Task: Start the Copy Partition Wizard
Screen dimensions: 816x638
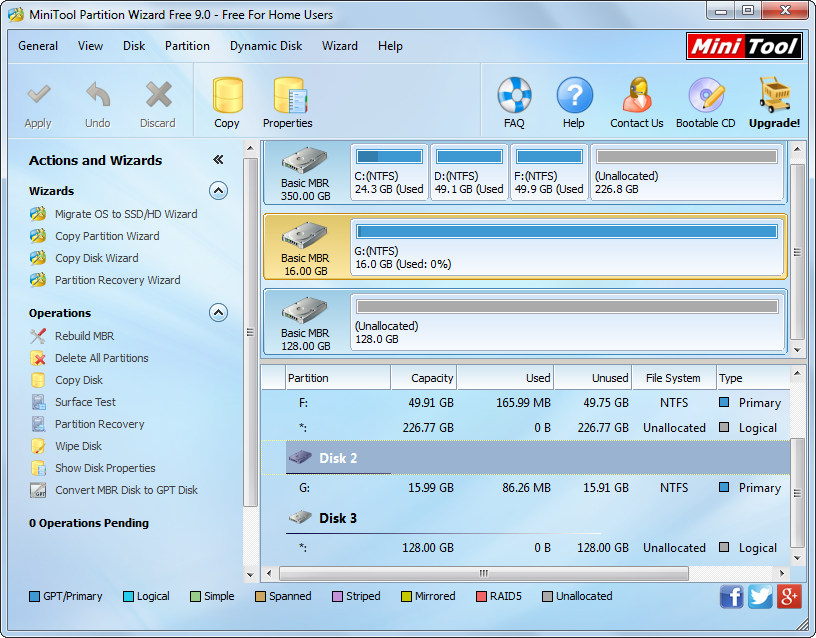Action: (x=107, y=236)
